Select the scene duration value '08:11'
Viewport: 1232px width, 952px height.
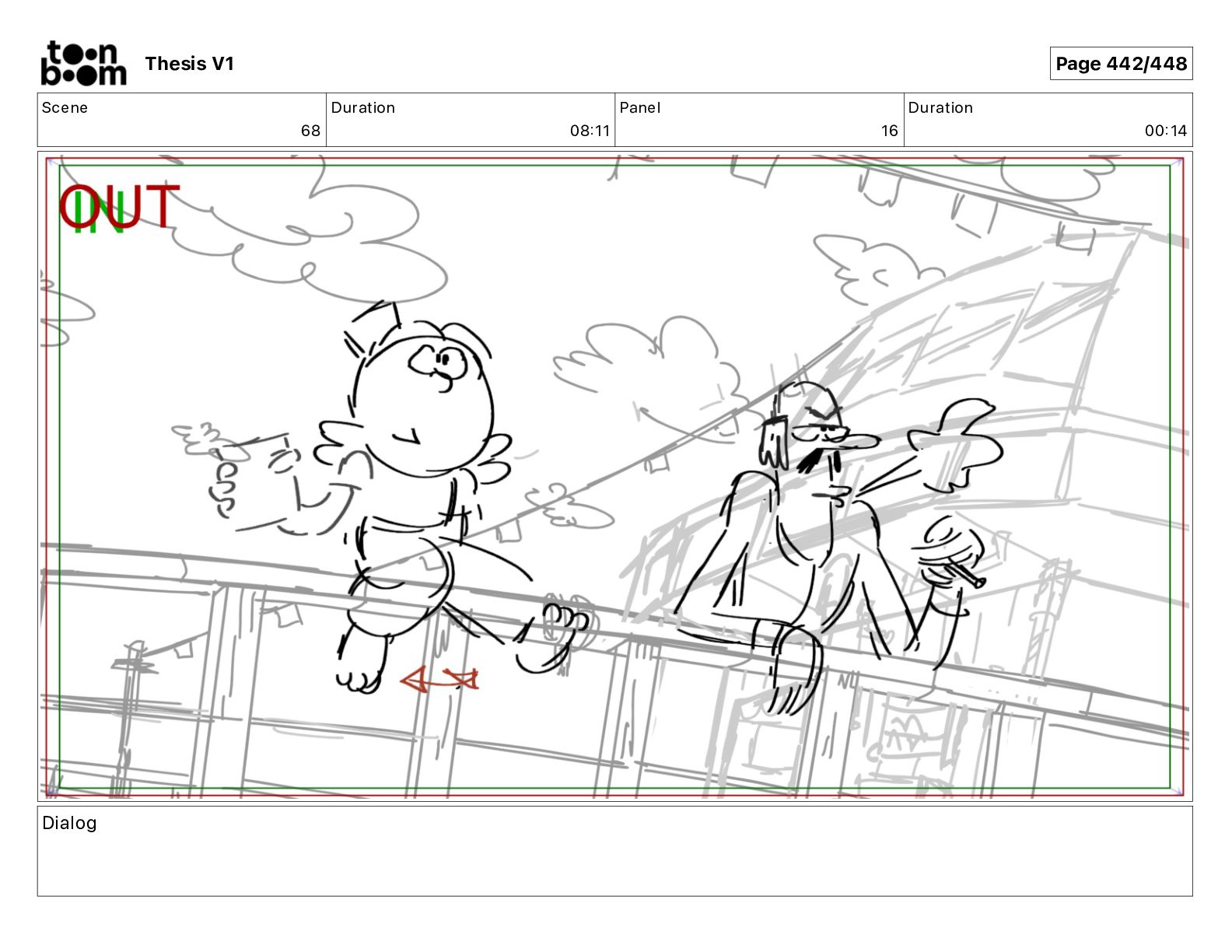(x=590, y=131)
